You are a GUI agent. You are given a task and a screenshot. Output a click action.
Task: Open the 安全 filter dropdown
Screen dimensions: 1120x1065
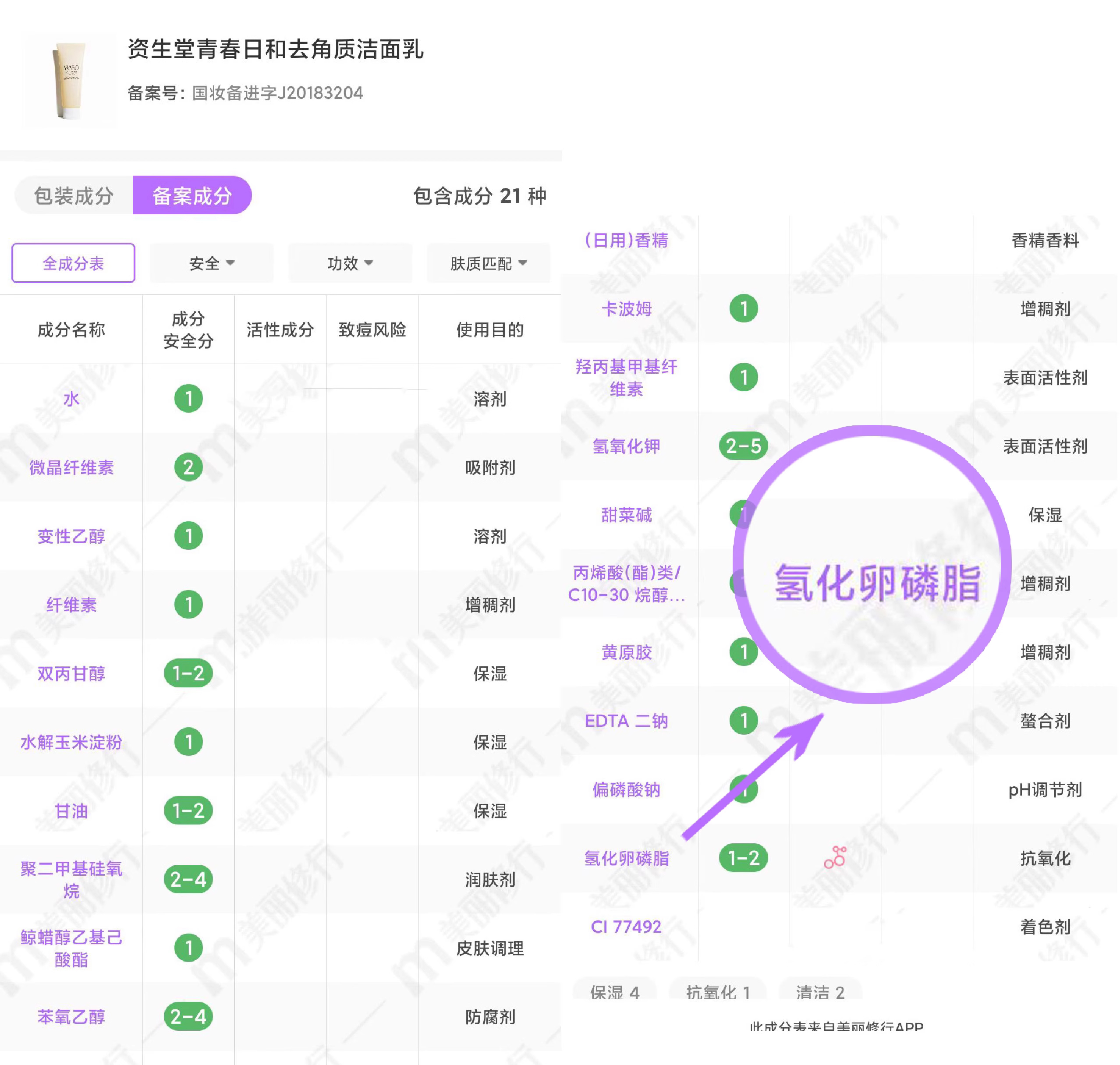coord(211,263)
